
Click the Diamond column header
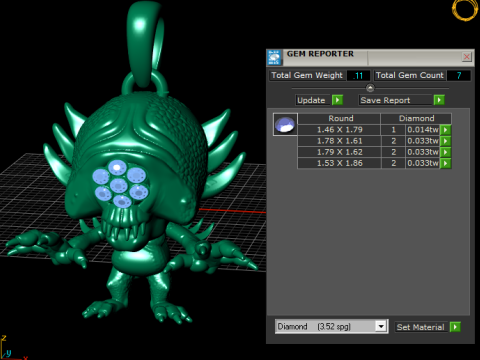[x=416, y=118]
